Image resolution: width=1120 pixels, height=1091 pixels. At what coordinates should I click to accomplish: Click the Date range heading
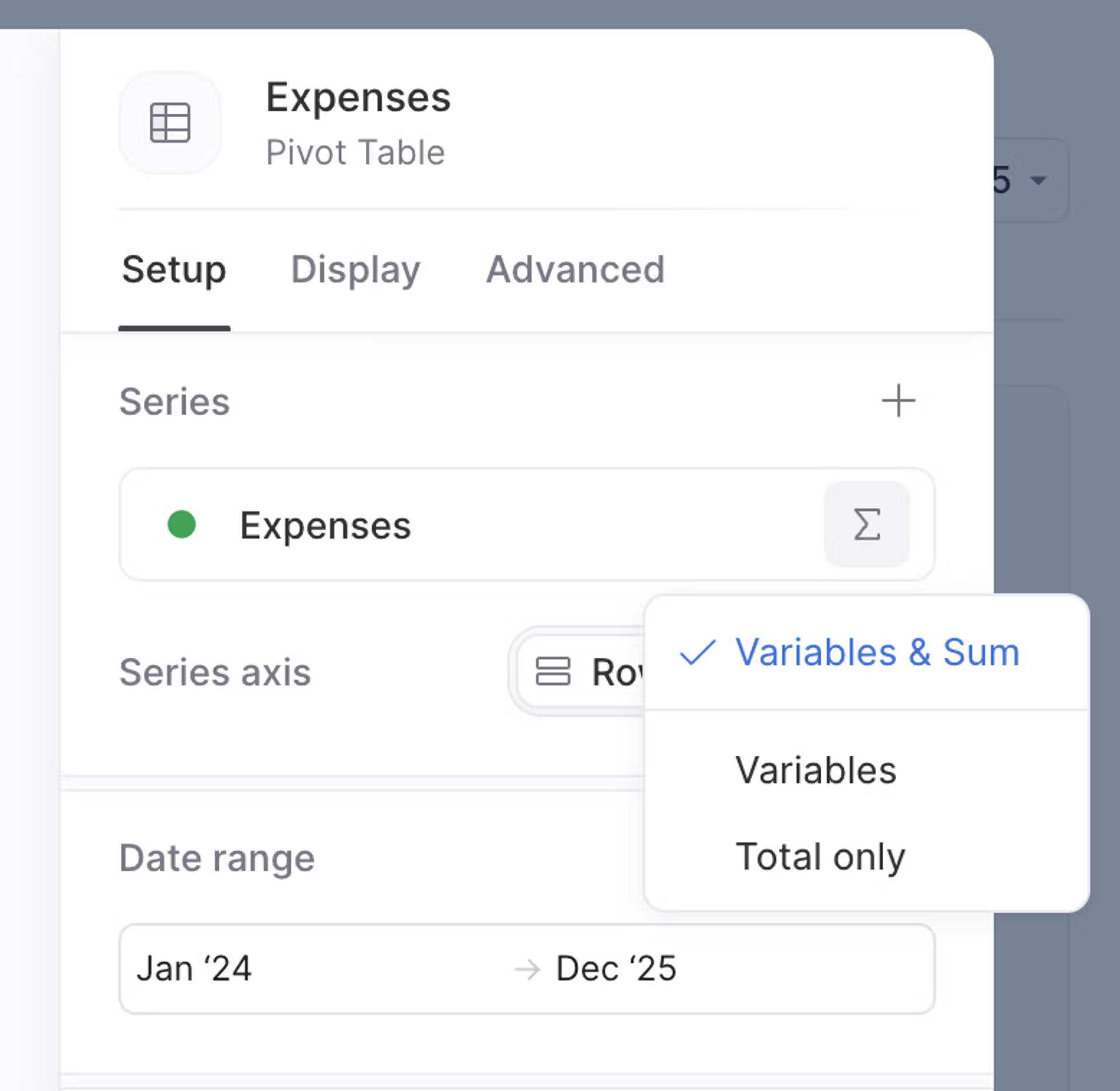point(217,859)
